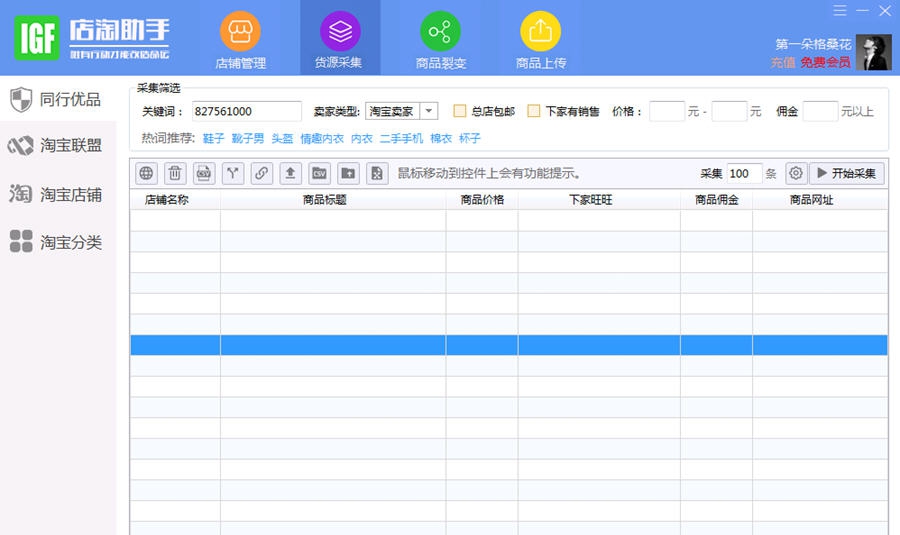Click the 免费会员 membership link
Screen dimensions: 900x535
click(x=825, y=62)
